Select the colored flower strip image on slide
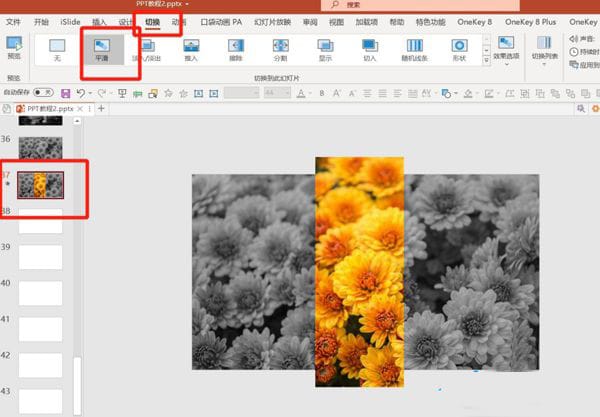The width and height of the screenshot is (600, 417). coord(359,272)
